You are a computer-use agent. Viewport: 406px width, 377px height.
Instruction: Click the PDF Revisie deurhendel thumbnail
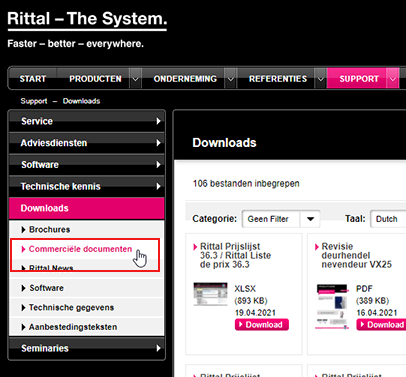click(332, 307)
